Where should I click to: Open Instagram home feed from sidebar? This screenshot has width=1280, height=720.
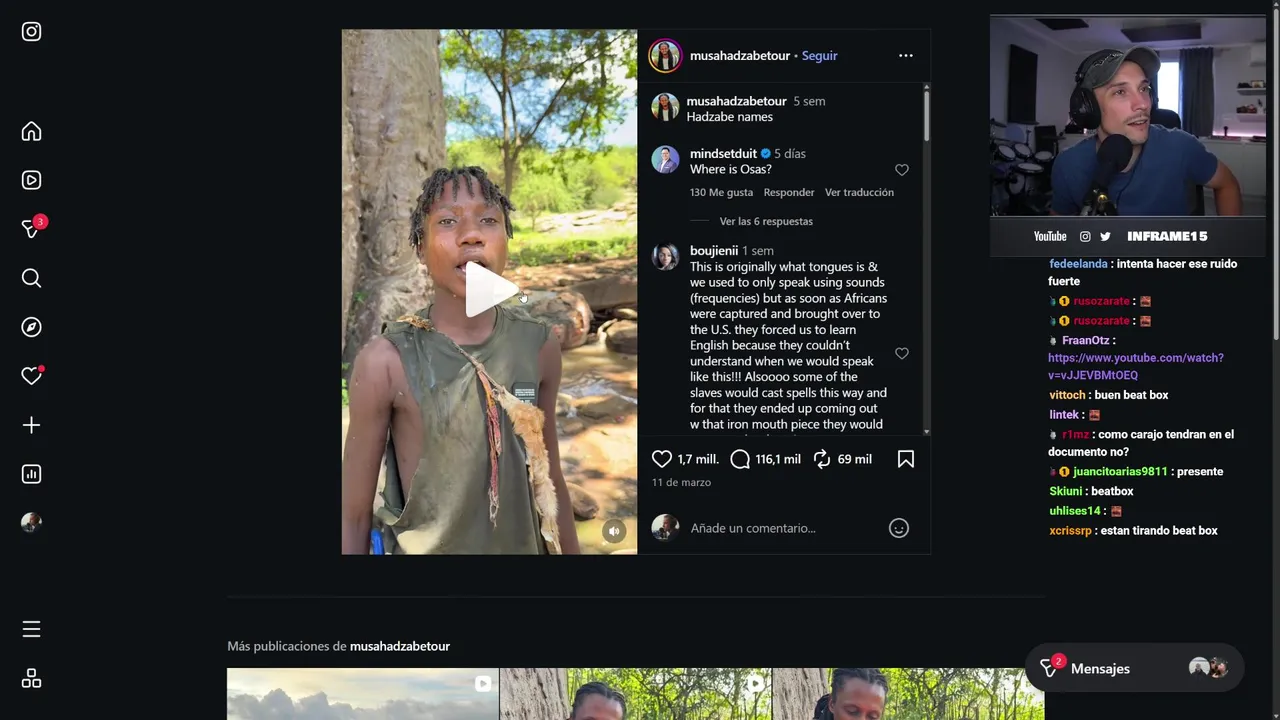tap(31, 132)
